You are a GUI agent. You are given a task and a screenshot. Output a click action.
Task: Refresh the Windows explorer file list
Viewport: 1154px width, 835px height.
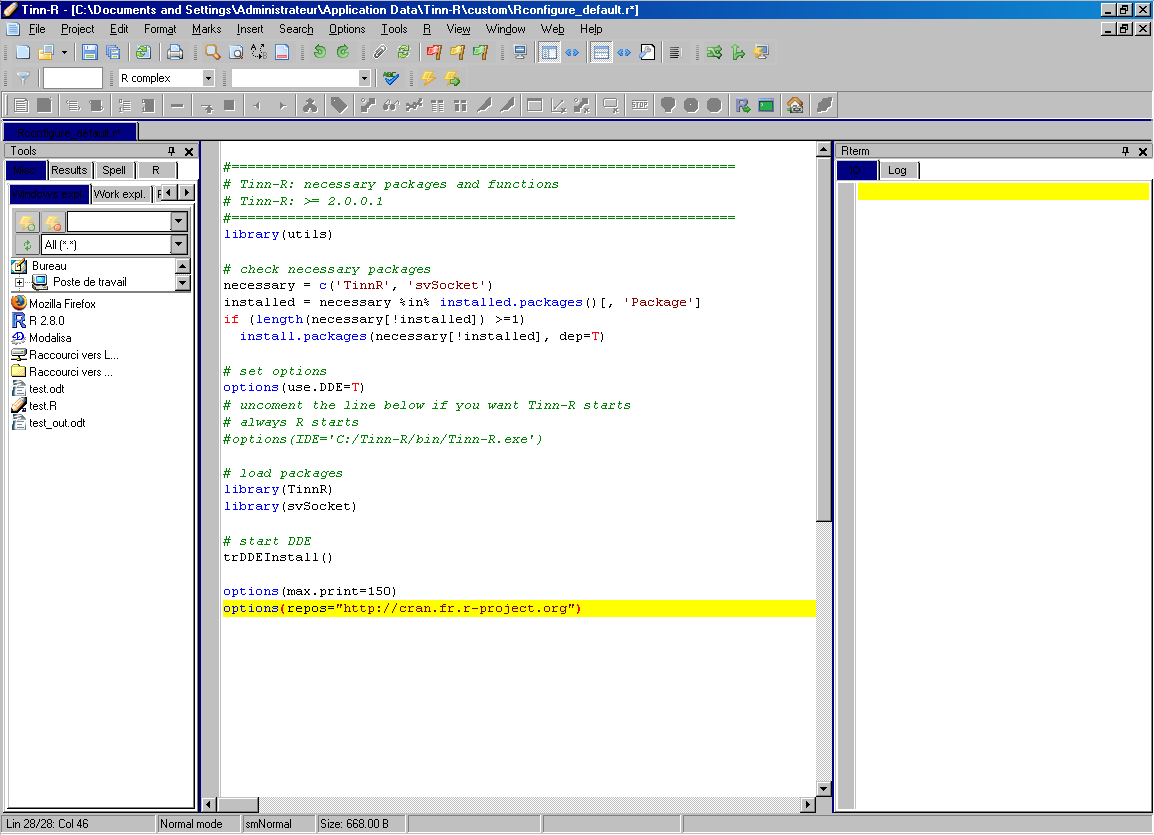(27, 245)
